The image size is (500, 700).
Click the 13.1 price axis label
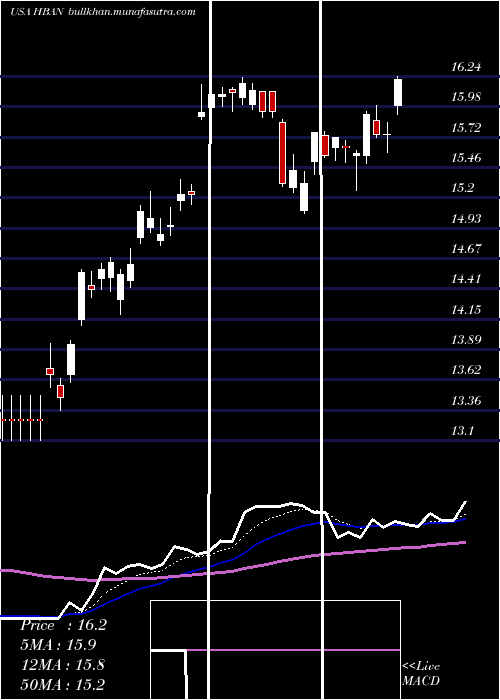tap(462, 431)
